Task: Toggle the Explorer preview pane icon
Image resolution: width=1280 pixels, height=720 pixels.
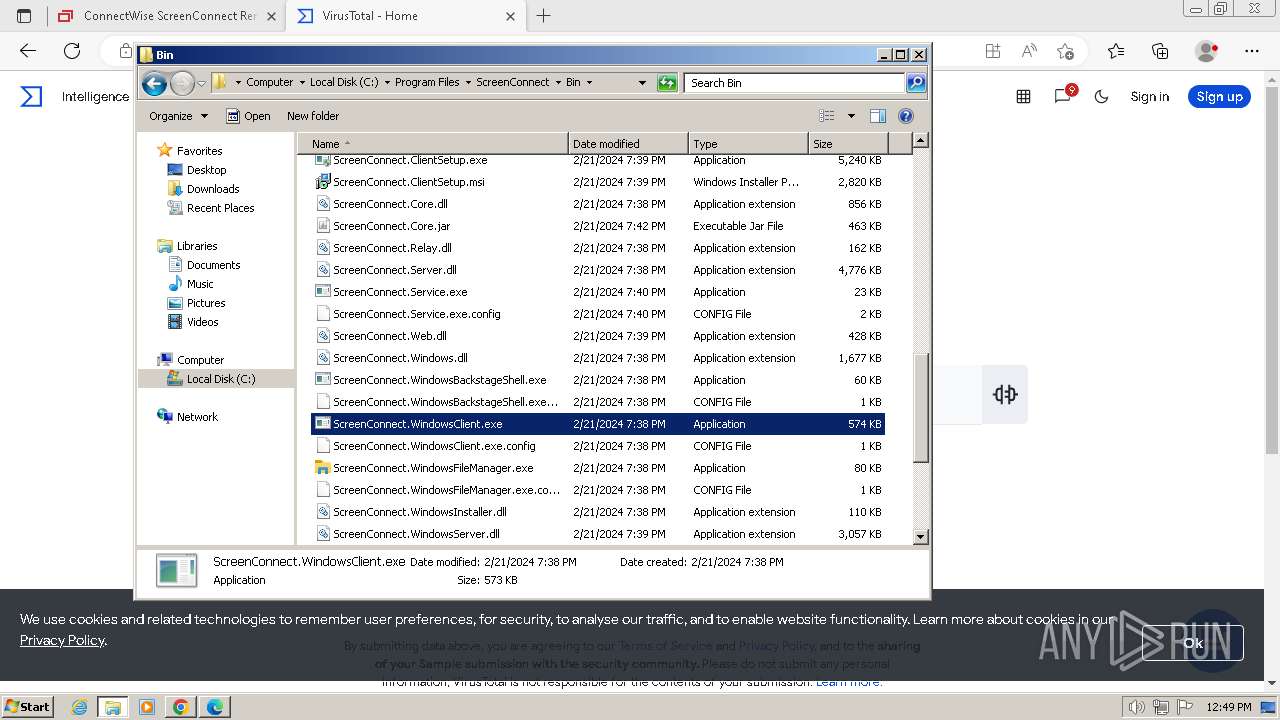Action: point(877,116)
